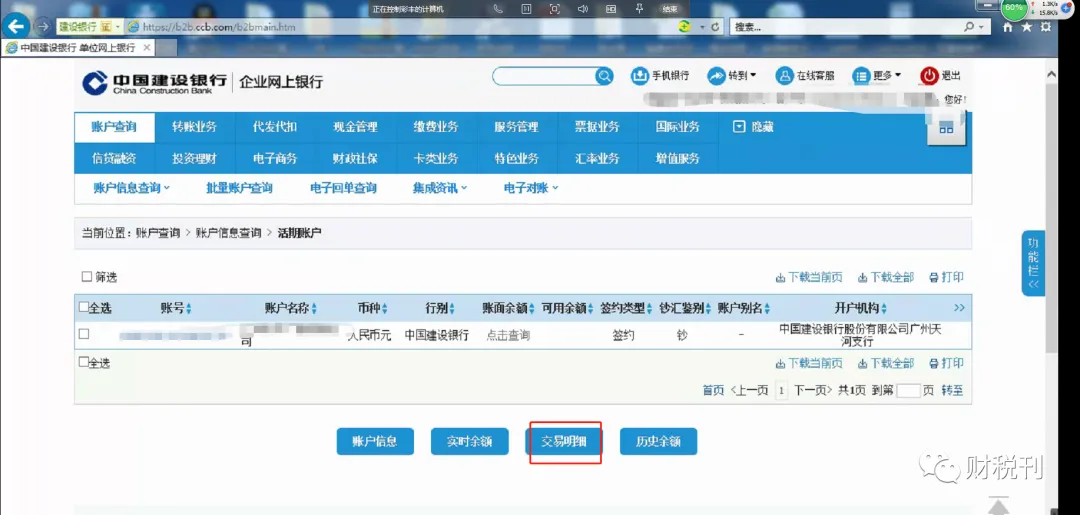Image resolution: width=1080 pixels, height=515 pixels.
Task: Sort by 币种 column arrows
Action: tap(384, 308)
